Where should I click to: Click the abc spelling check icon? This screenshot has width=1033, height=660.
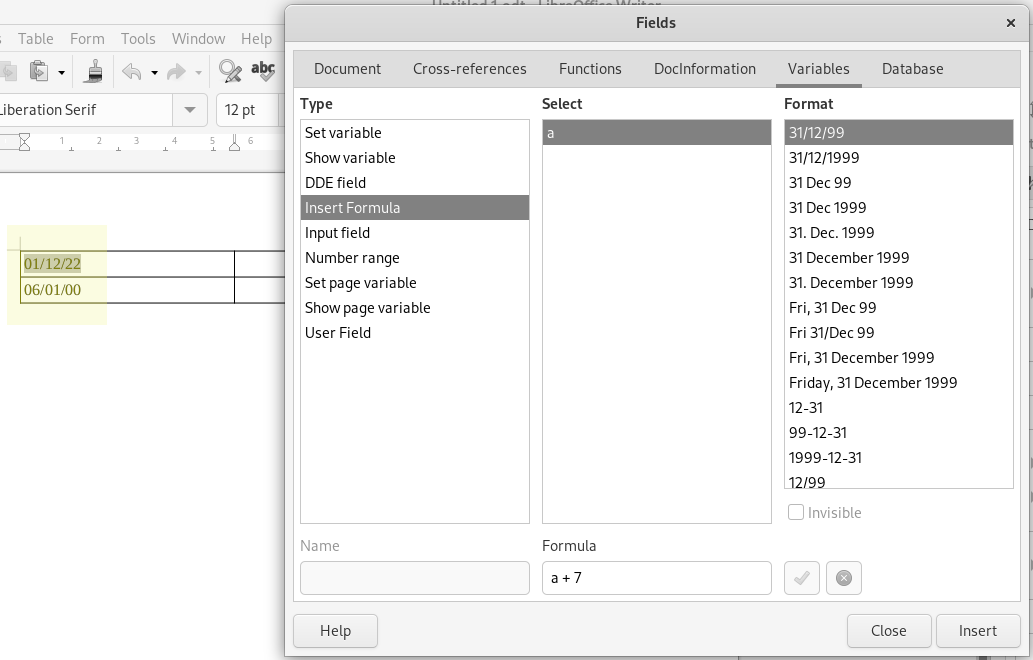pyautogui.click(x=263, y=70)
